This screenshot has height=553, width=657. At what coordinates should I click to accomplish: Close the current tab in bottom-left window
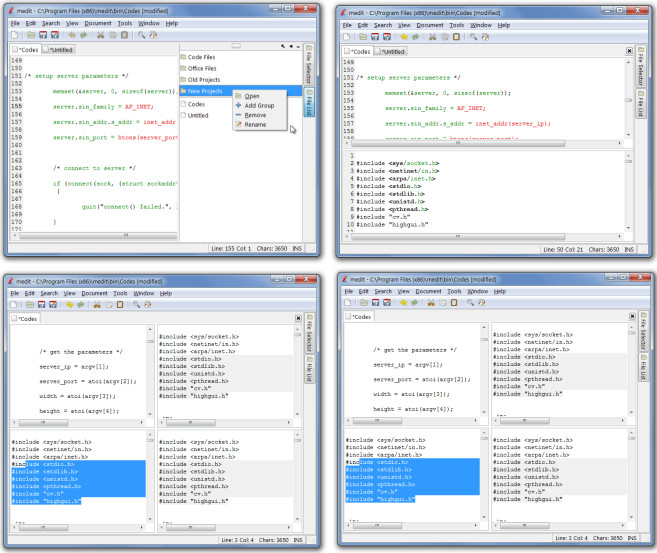coord(298,318)
